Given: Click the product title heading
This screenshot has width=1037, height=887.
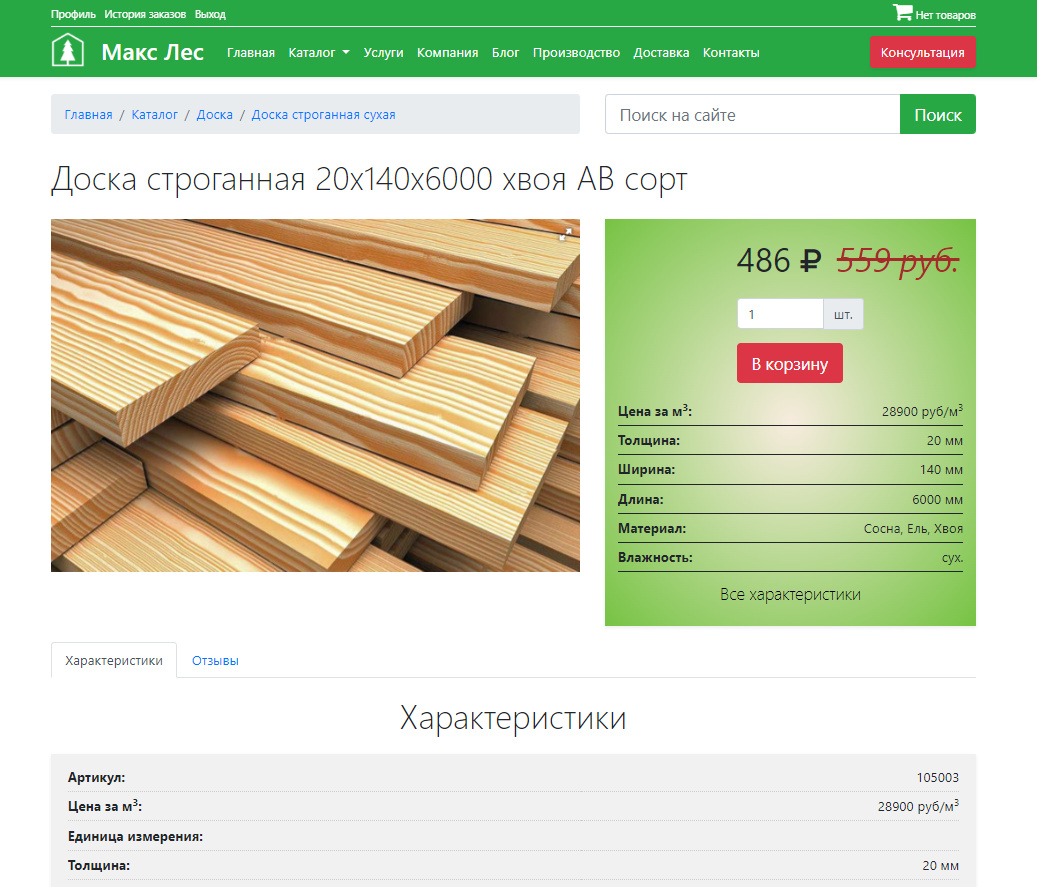Looking at the screenshot, I should 369,179.
